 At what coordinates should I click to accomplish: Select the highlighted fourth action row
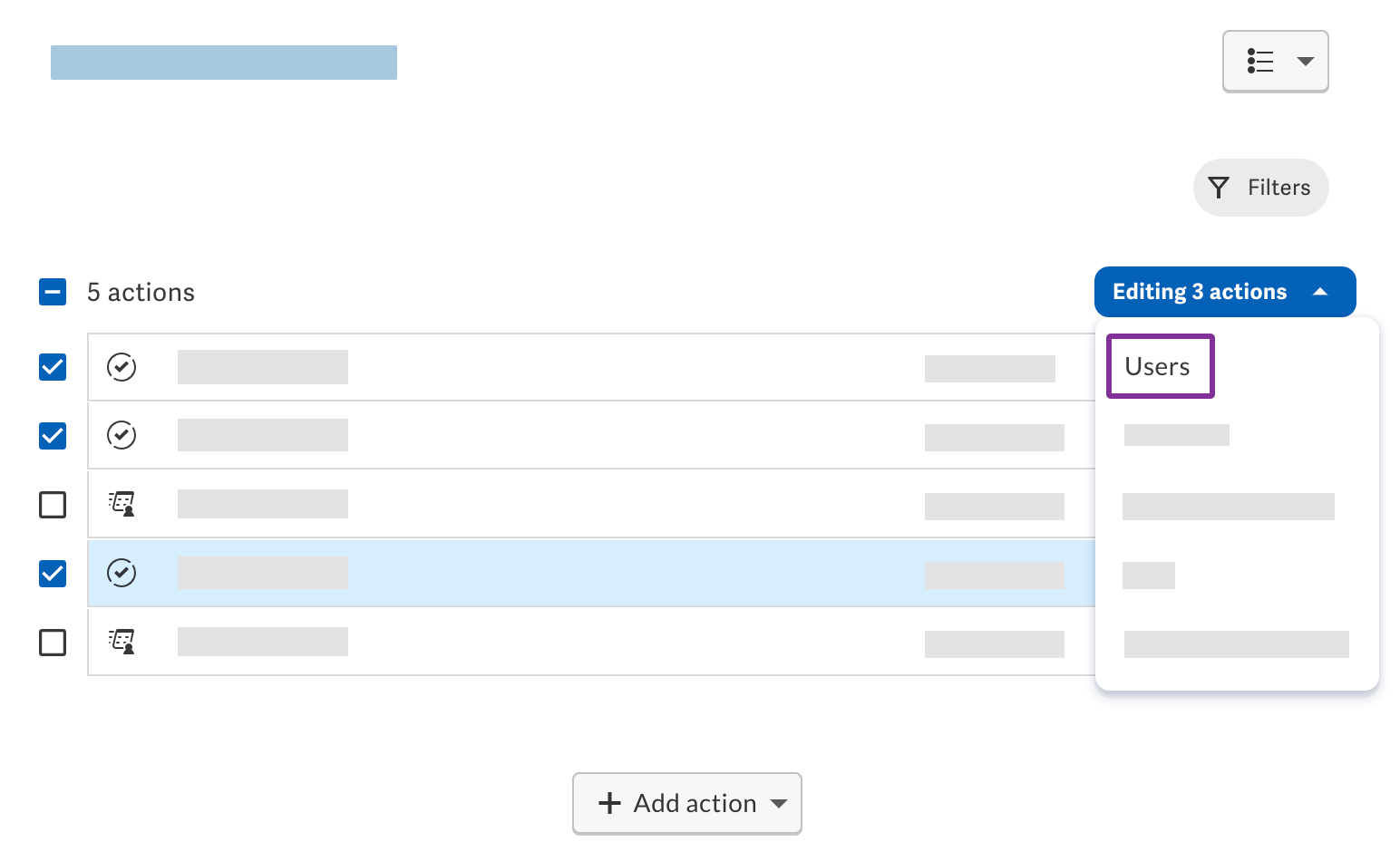click(591, 573)
